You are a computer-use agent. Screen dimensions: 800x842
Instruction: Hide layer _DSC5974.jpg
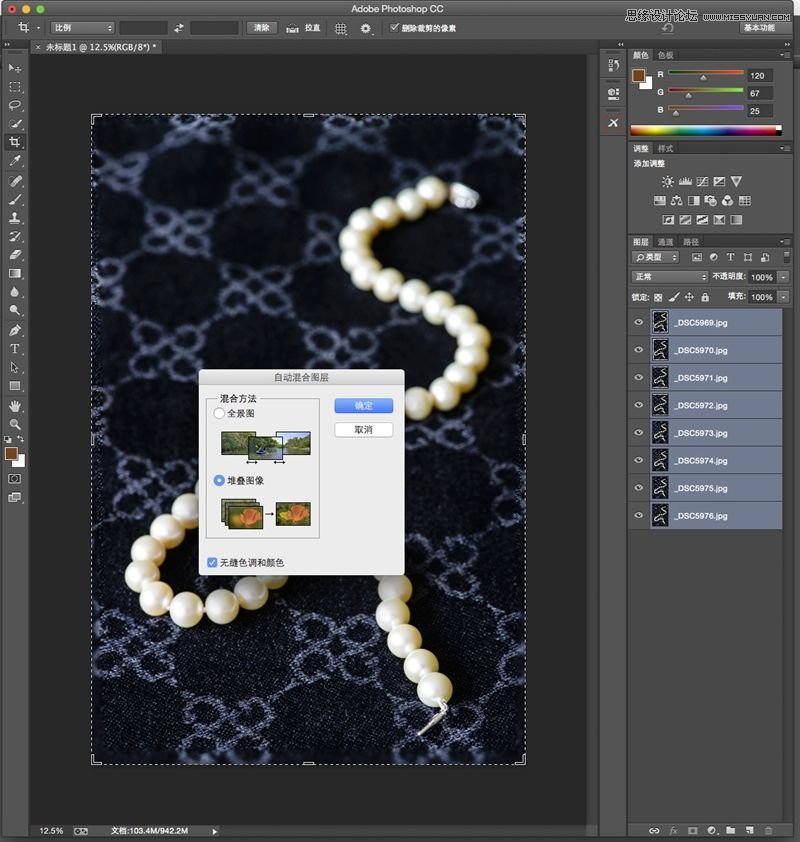coord(638,460)
